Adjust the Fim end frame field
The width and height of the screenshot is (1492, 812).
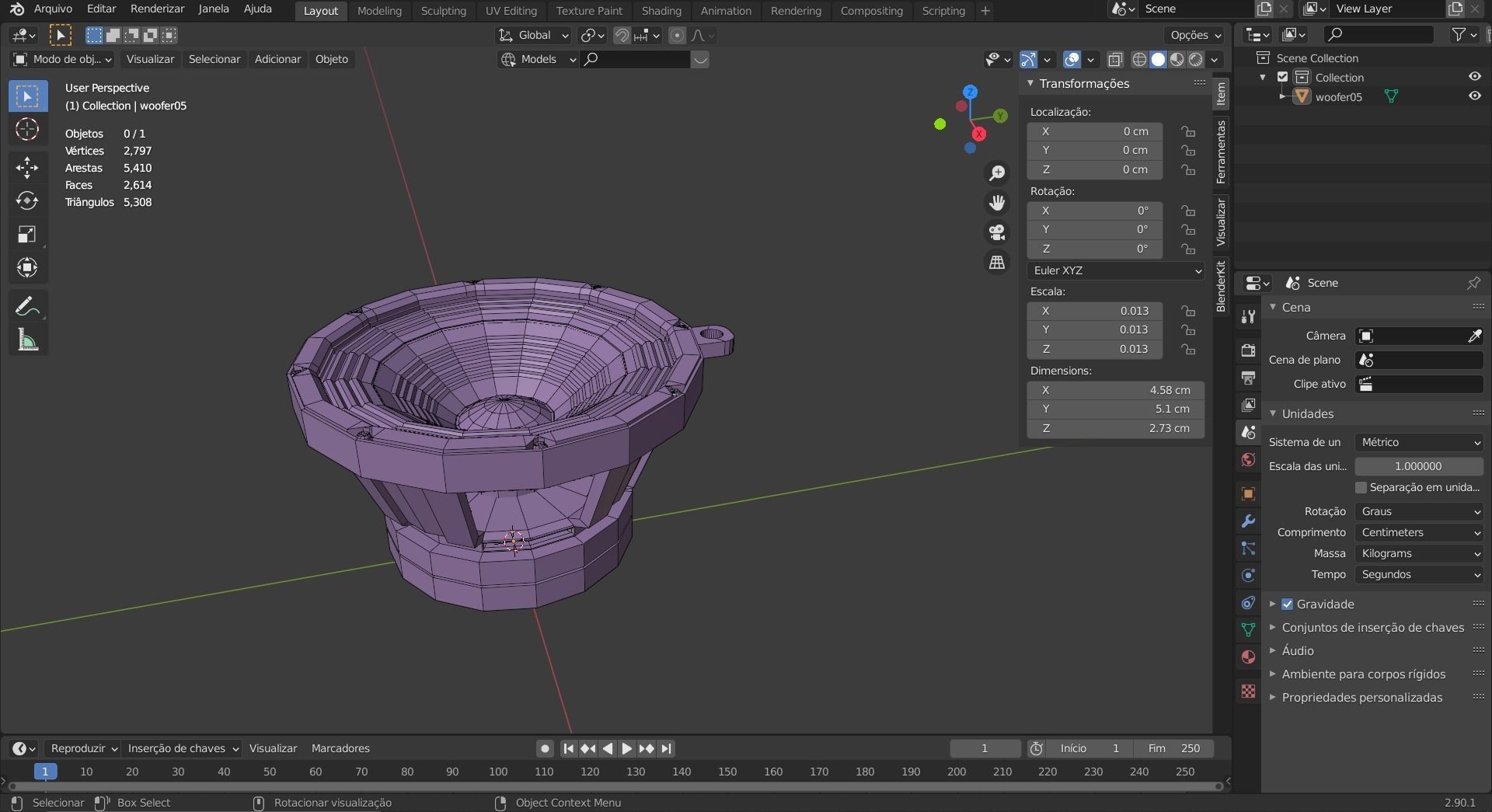tap(1174, 748)
